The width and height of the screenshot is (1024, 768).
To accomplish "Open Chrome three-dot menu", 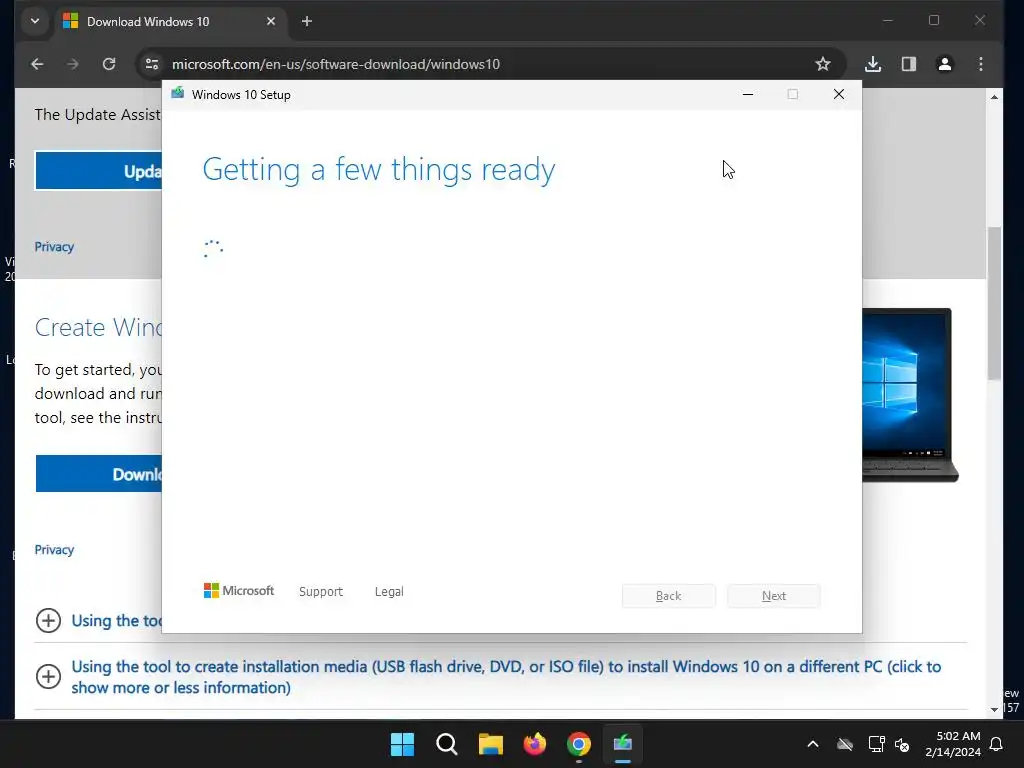I will tap(980, 64).
